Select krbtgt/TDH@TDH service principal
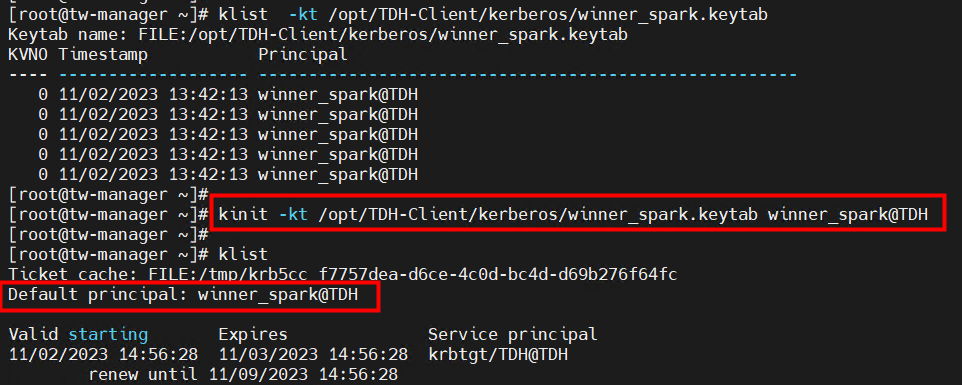This screenshot has width=962, height=385. (498, 354)
